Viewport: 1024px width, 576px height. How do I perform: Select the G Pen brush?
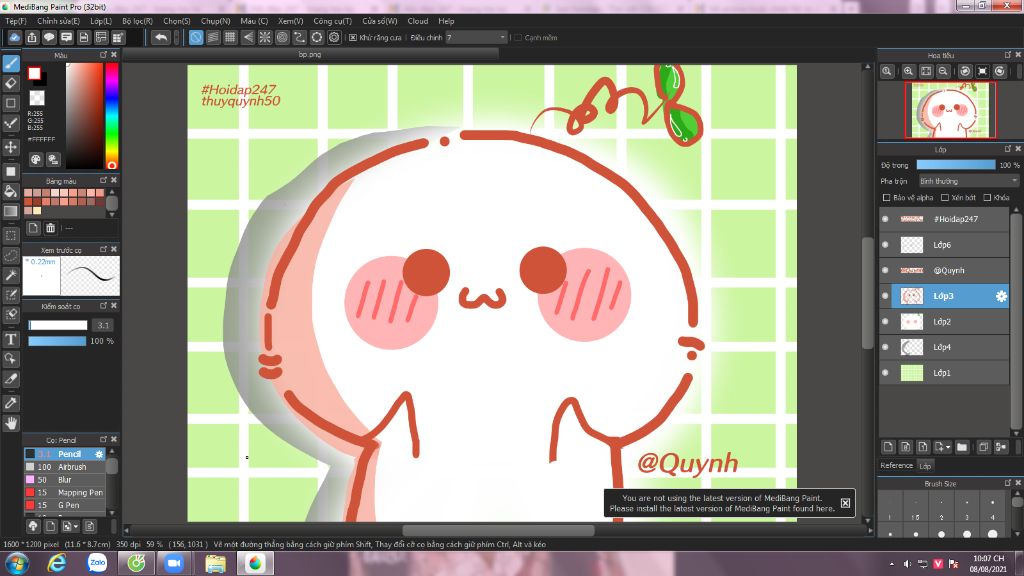[65, 505]
